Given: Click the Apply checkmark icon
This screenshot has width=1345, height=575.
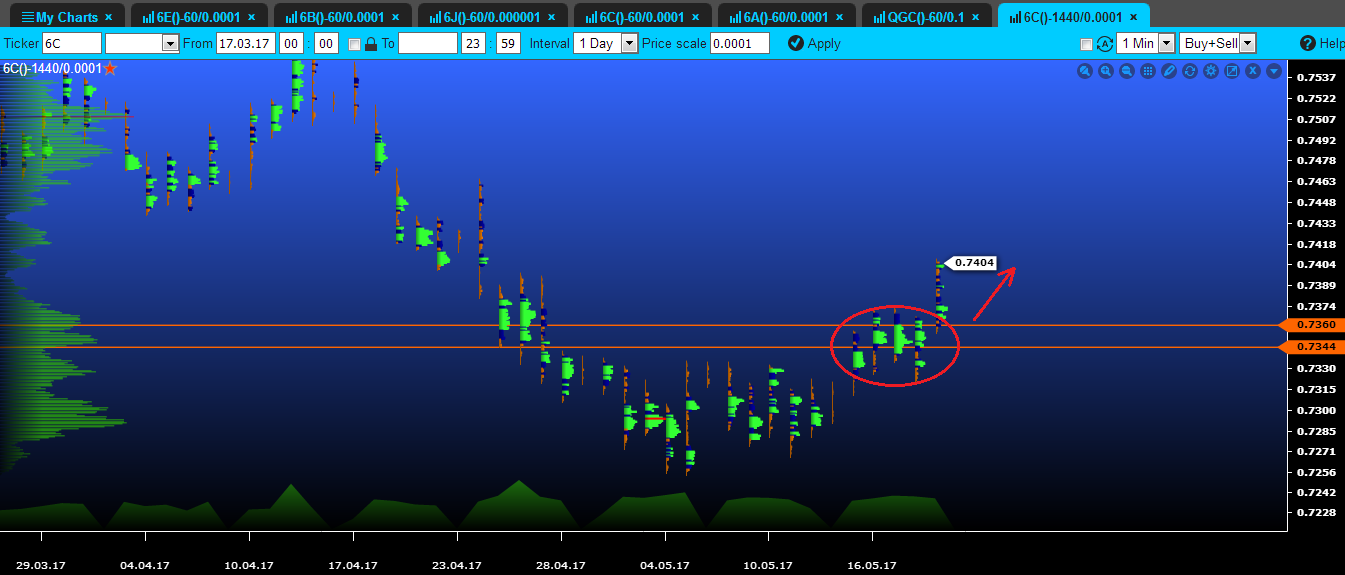Looking at the screenshot, I should click(796, 43).
